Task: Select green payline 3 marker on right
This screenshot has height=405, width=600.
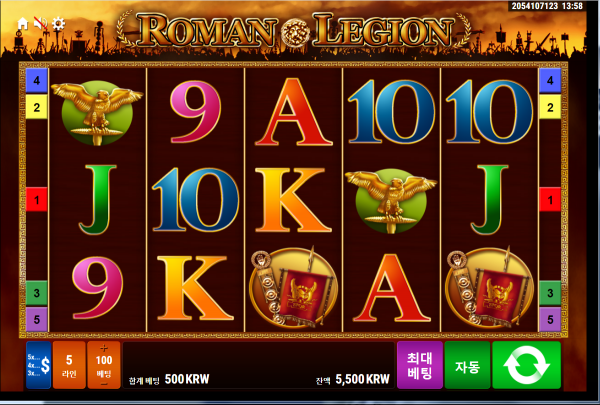Action: [550, 293]
